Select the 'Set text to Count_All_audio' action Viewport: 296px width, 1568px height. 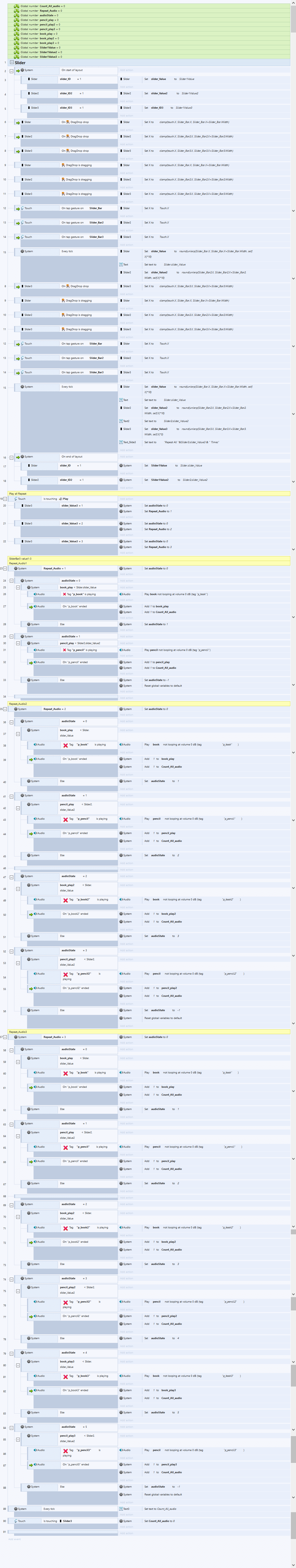(x=204, y=1509)
